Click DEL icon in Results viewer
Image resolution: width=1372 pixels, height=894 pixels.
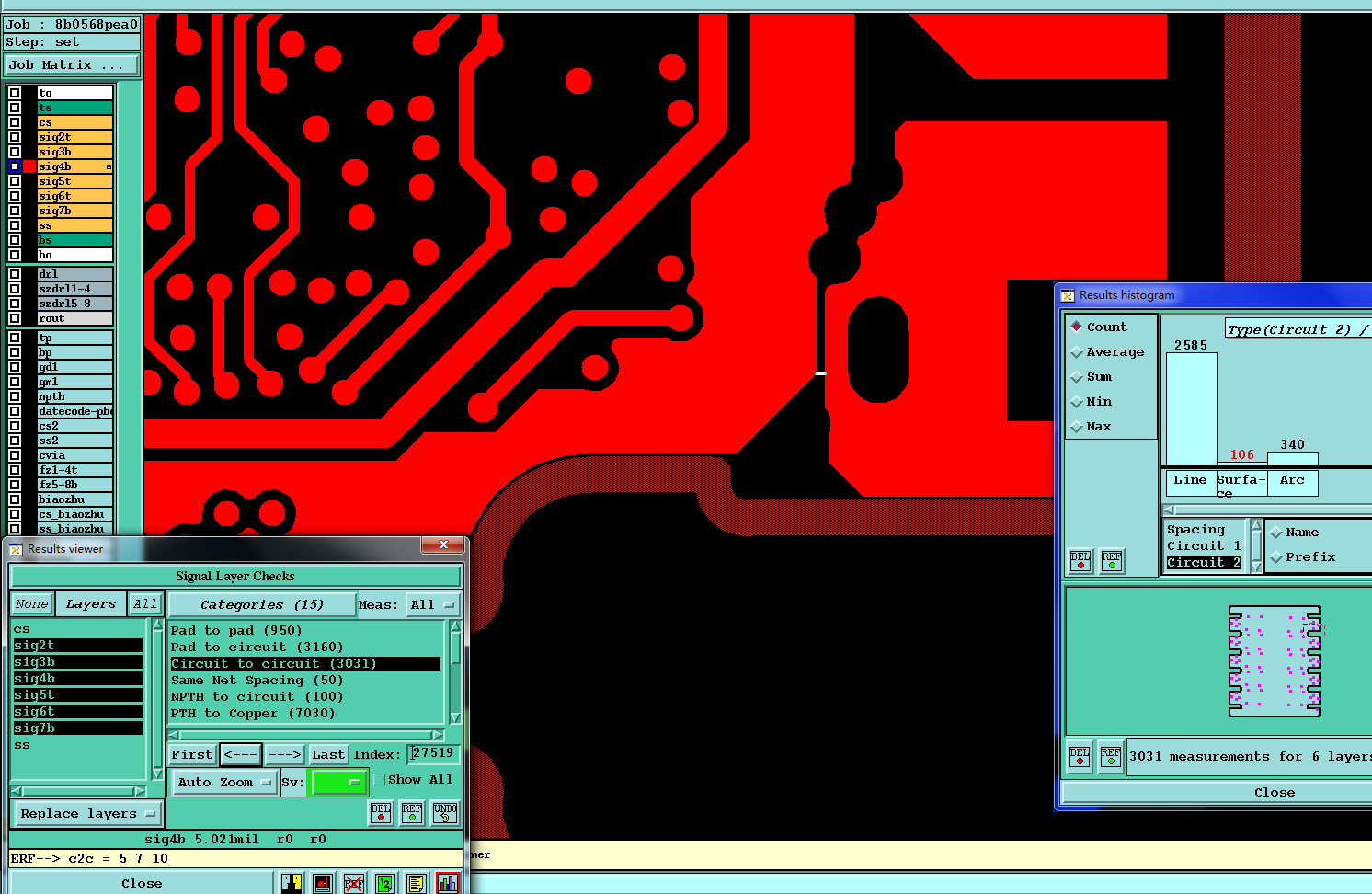(x=381, y=812)
